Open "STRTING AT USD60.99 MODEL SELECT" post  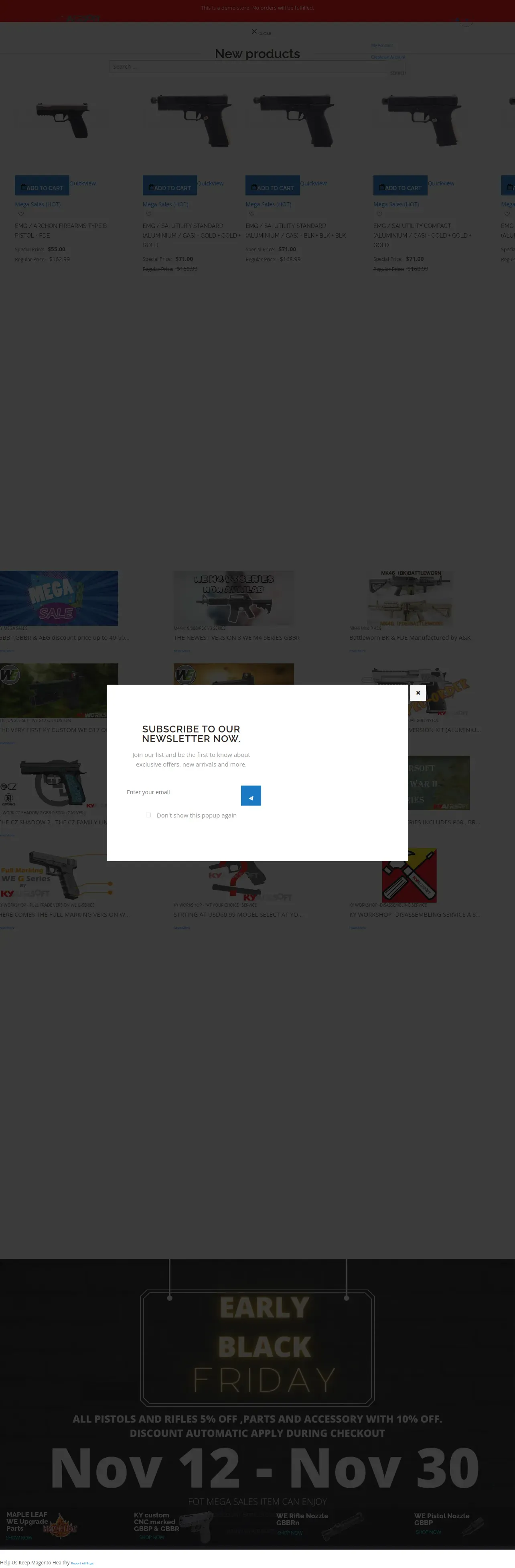238,914
